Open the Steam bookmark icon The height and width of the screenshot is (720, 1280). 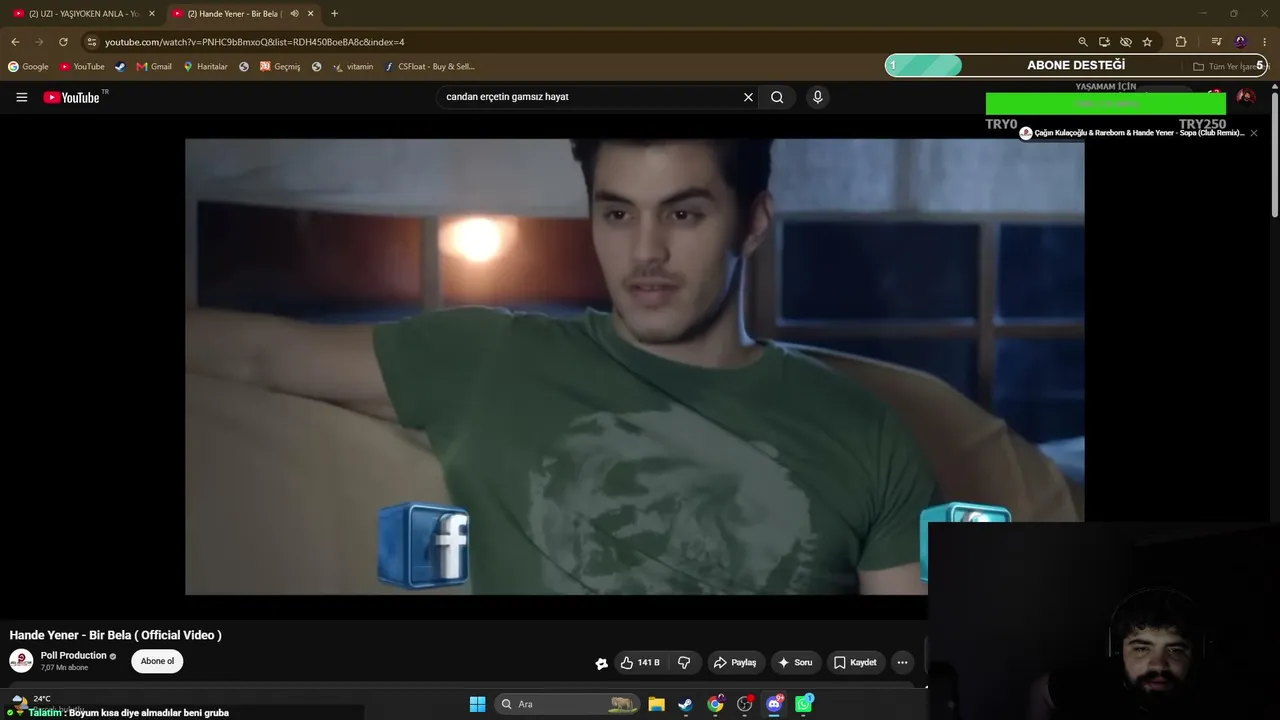pyautogui.click(x=120, y=67)
